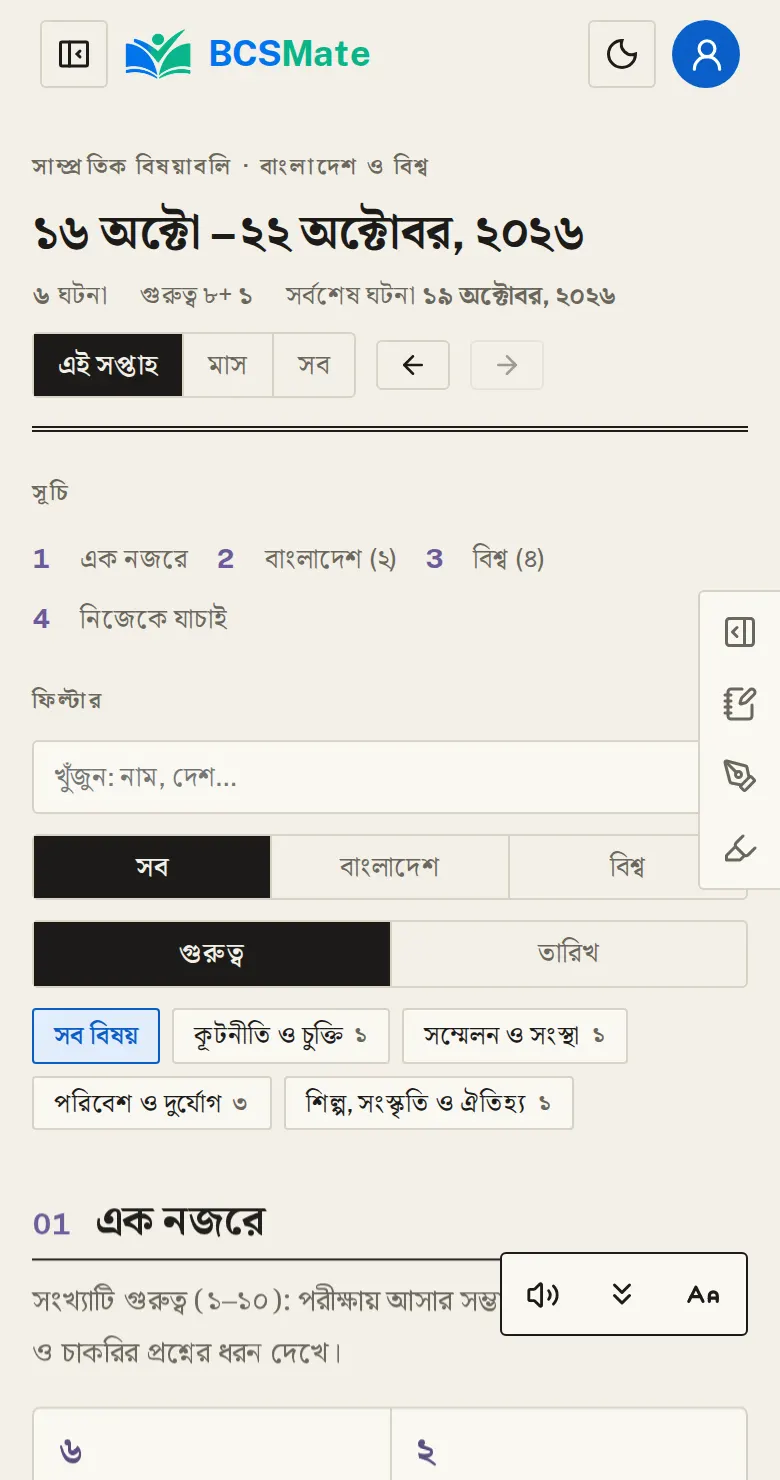Screen dimensions: 780x1480
Task: Skip down with double chevron icon
Action: [622, 1295]
